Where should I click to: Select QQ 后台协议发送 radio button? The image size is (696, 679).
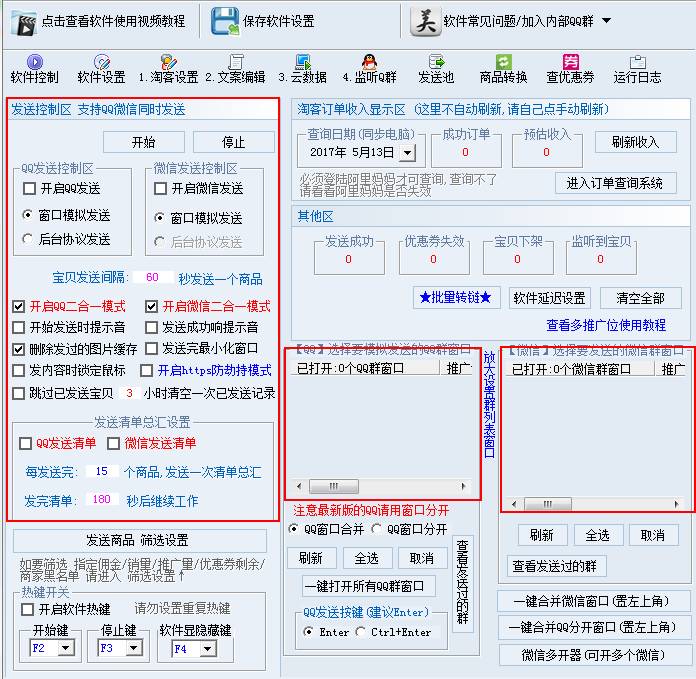28,239
